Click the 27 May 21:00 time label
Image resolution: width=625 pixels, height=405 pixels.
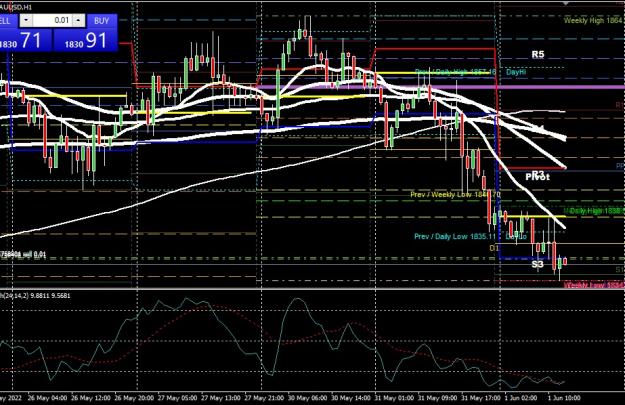(x=264, y=398)
